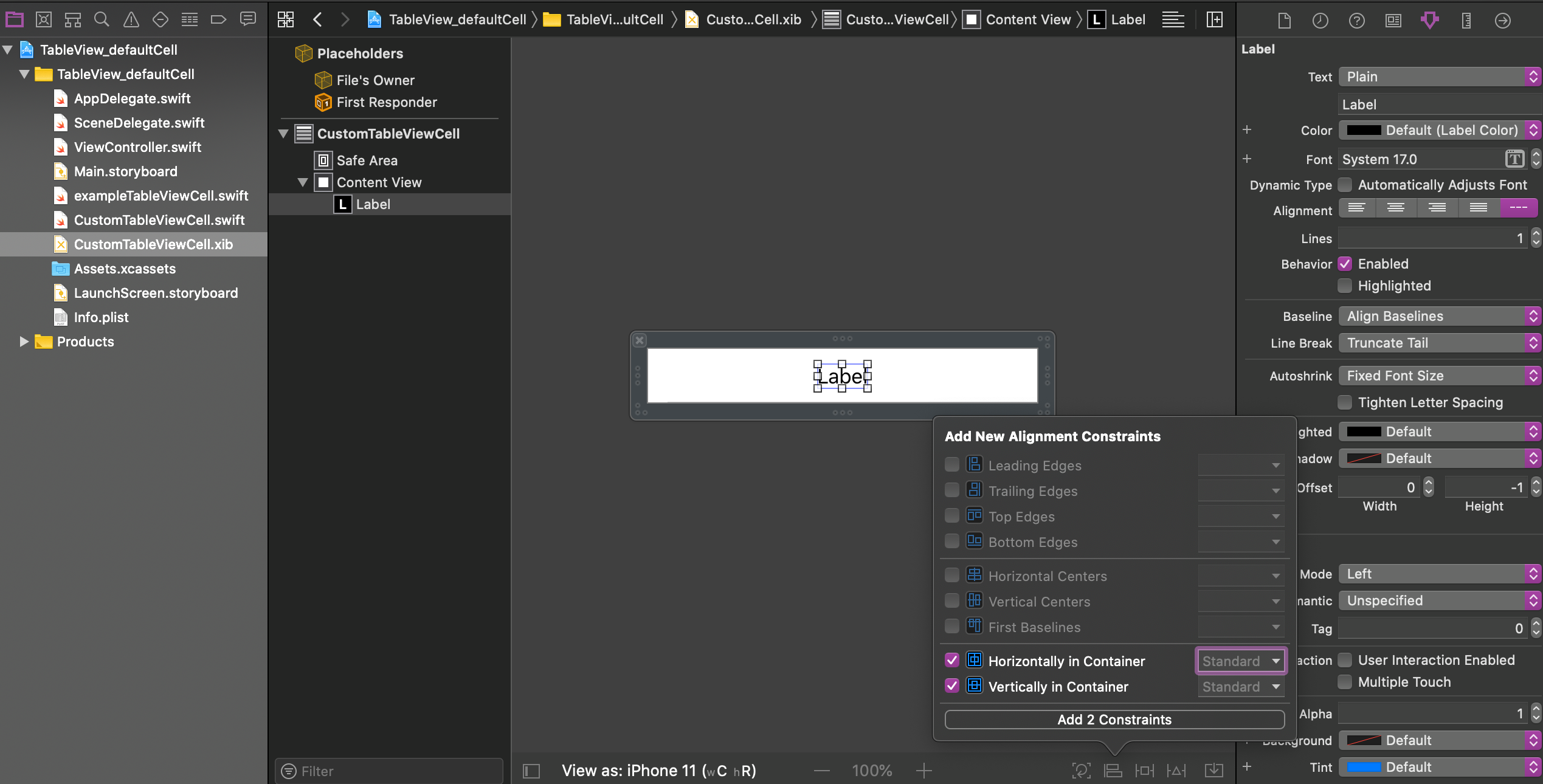
Task: Switch to the Source Control navigator
Action: coord(44,19)
